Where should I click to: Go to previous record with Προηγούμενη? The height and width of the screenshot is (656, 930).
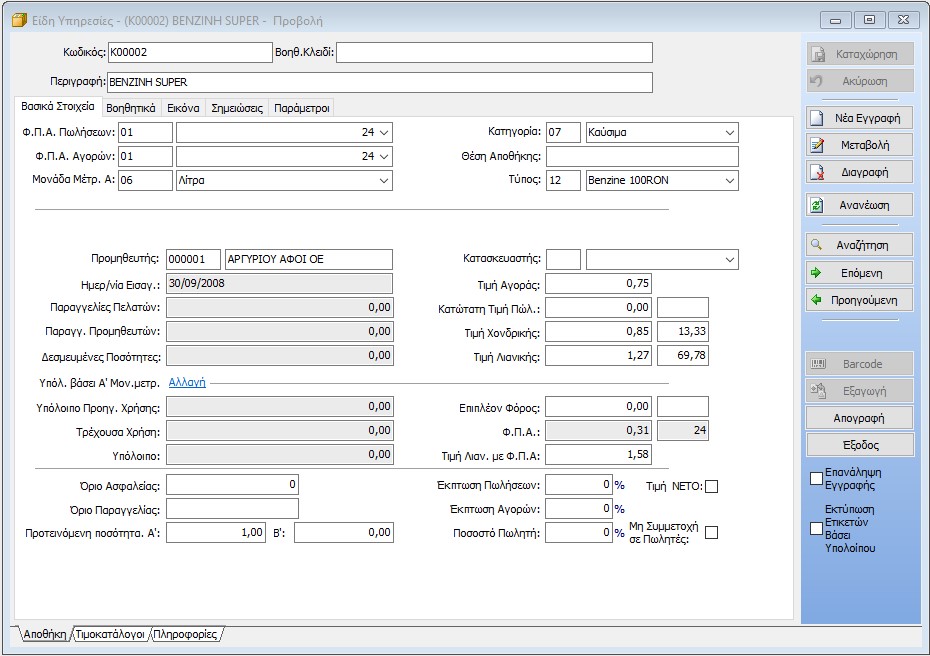click(x=859, y=300)
